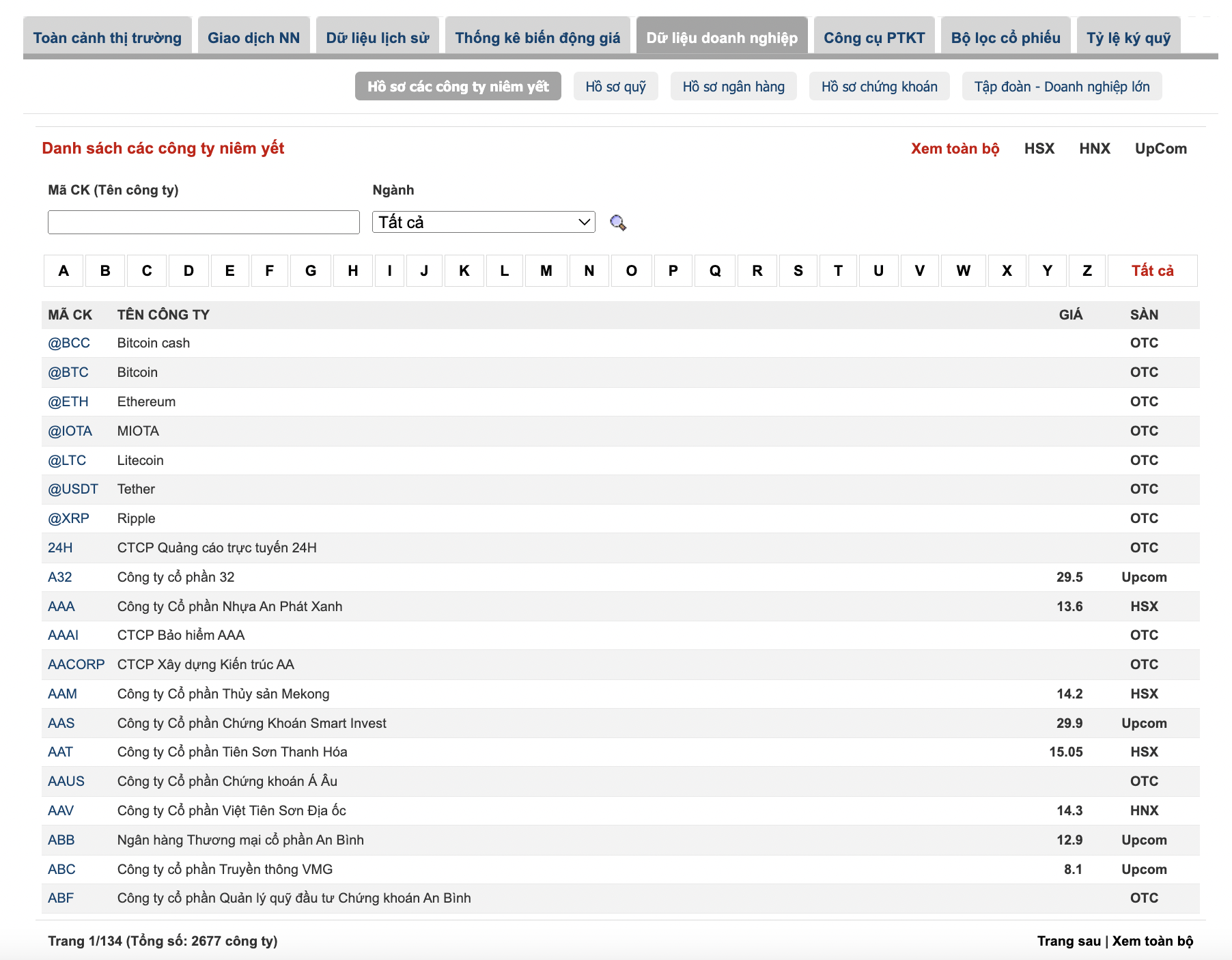Open the @ETH ticker link

tap(68, 401)
